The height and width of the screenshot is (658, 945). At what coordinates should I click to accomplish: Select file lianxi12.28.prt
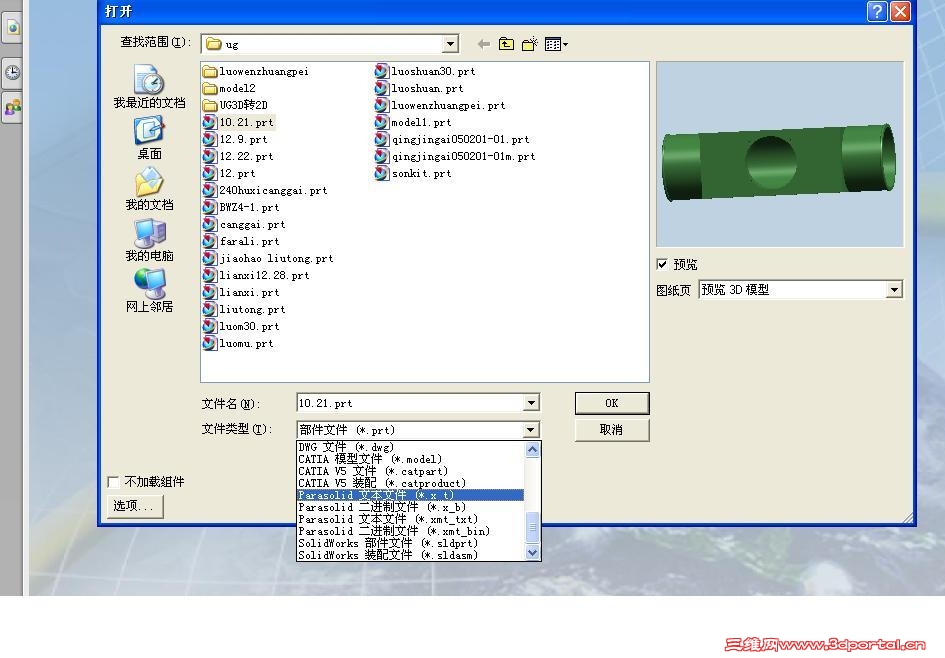257,275
